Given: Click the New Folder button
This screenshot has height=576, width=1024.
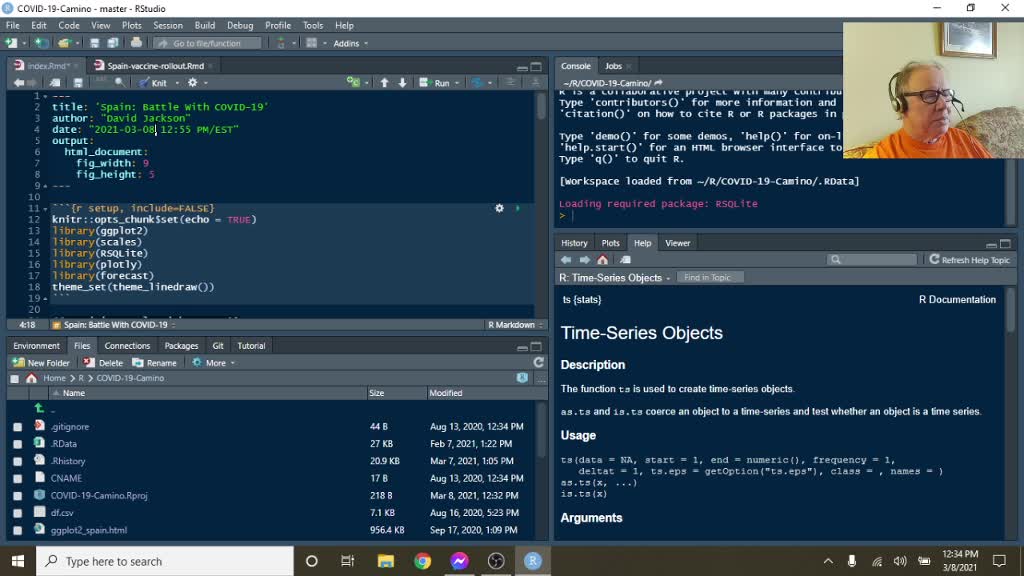Looking at the screenshot, I should [x=41, y=362].
